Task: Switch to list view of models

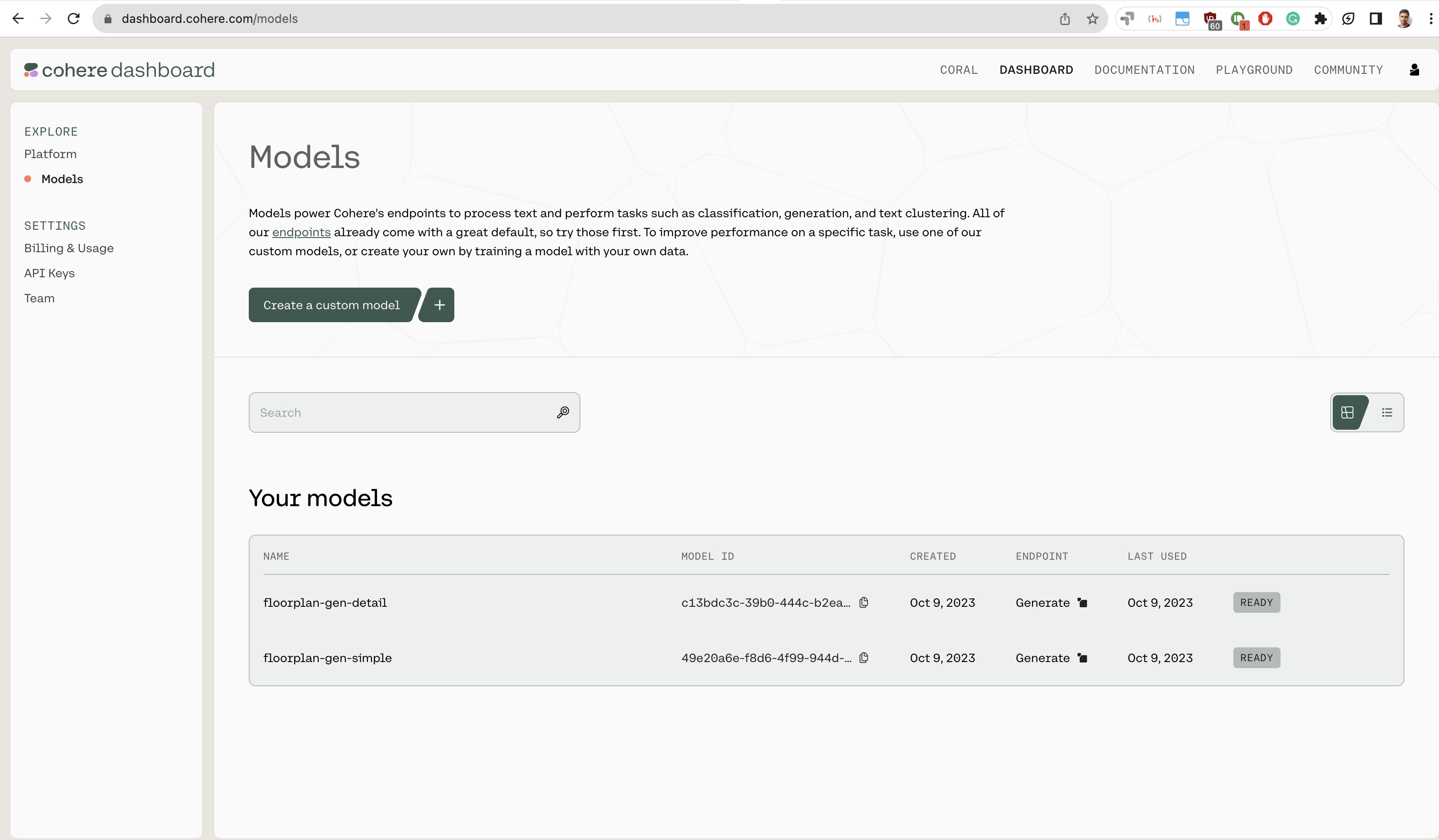Action: (1387, 412)
